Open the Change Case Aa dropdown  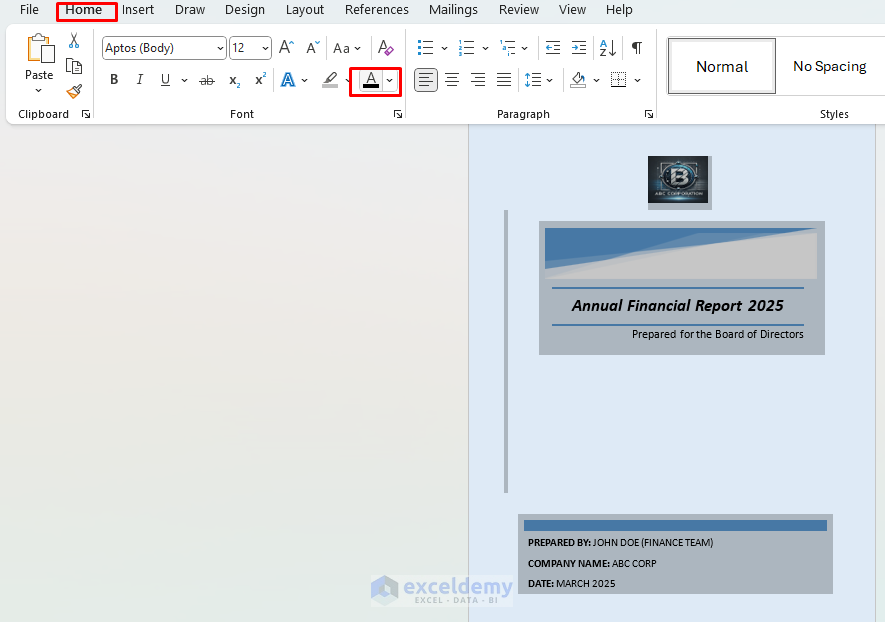(x=347, y=49)
